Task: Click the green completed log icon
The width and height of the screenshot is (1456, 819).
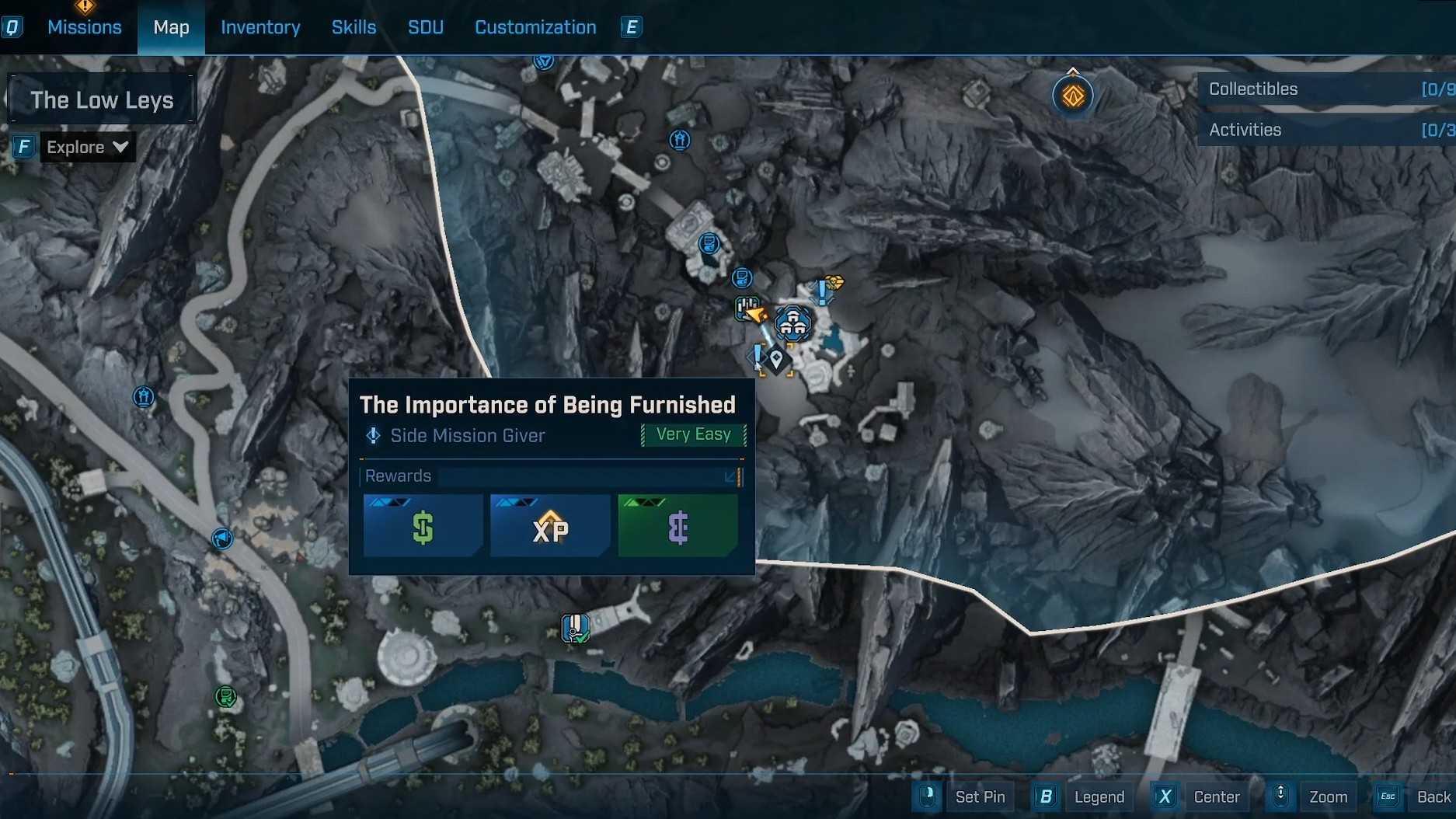Action: 226,697
